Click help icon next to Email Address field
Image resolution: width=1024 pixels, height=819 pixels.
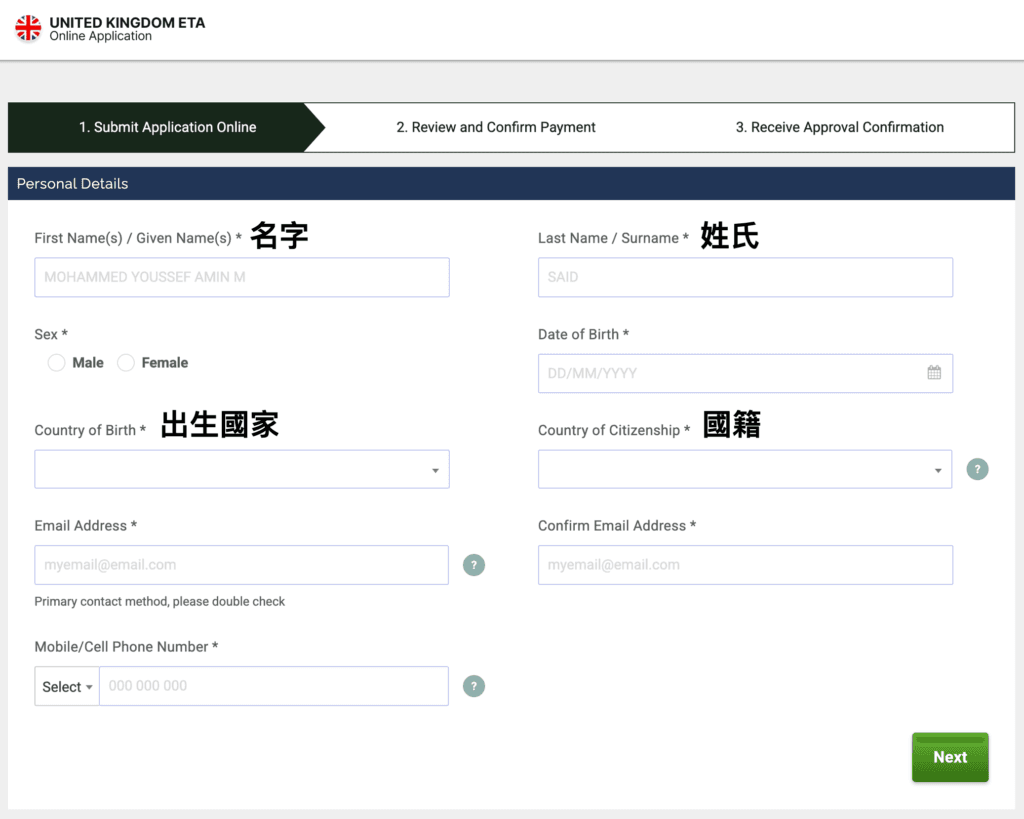click(474, 565)
